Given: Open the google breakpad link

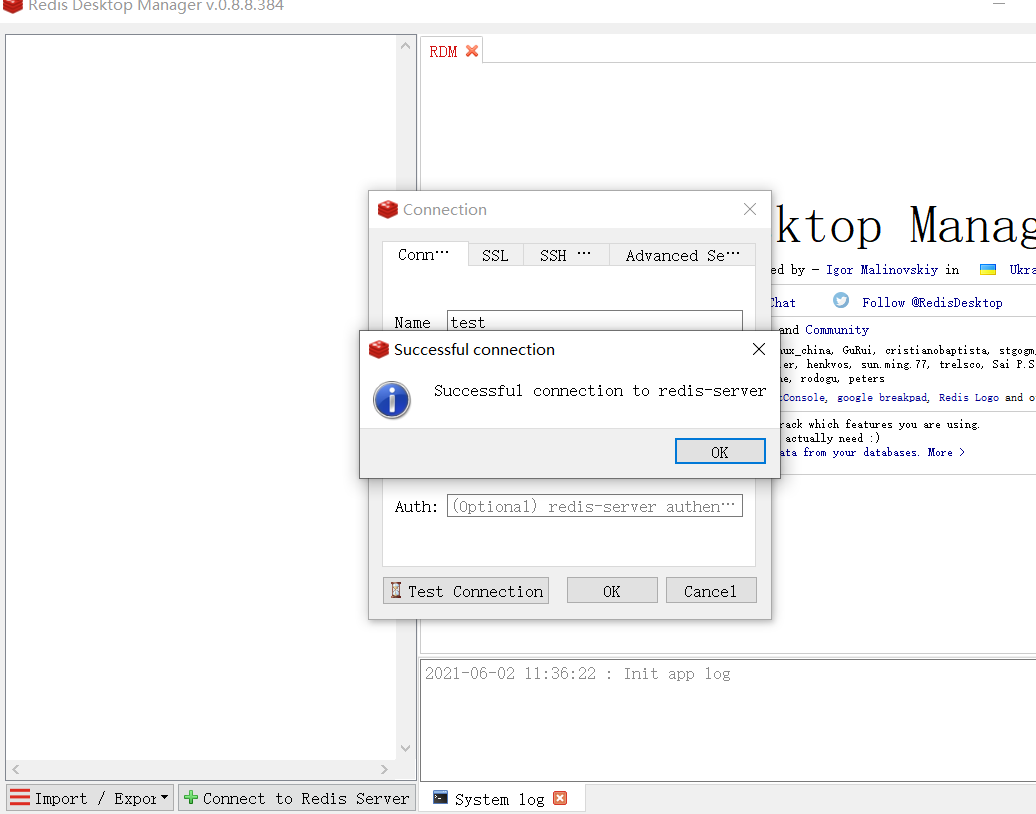Looking at the screenshot, I should pos(882,397).
